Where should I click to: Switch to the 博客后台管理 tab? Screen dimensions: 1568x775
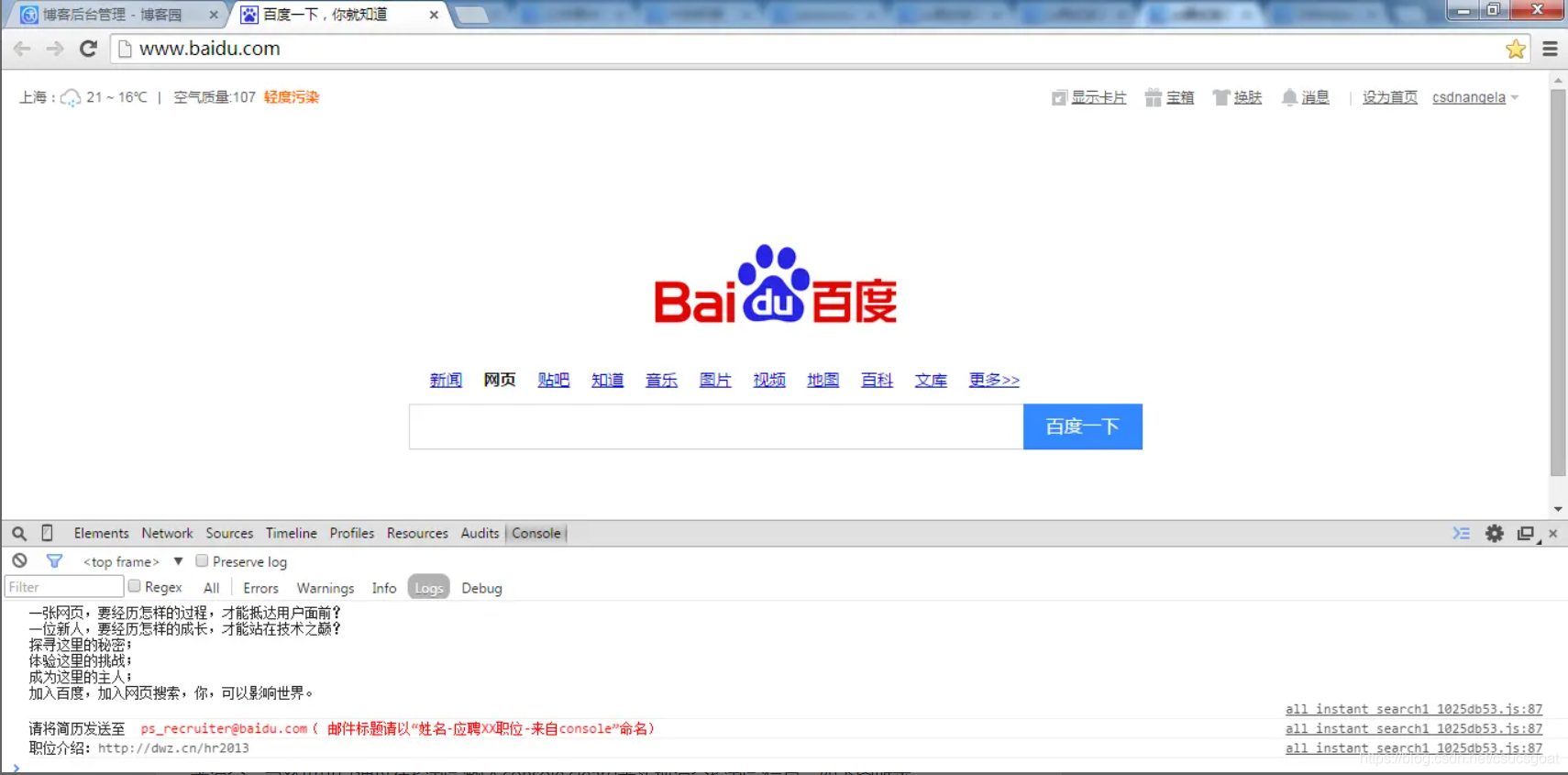(x=112, y=15)
